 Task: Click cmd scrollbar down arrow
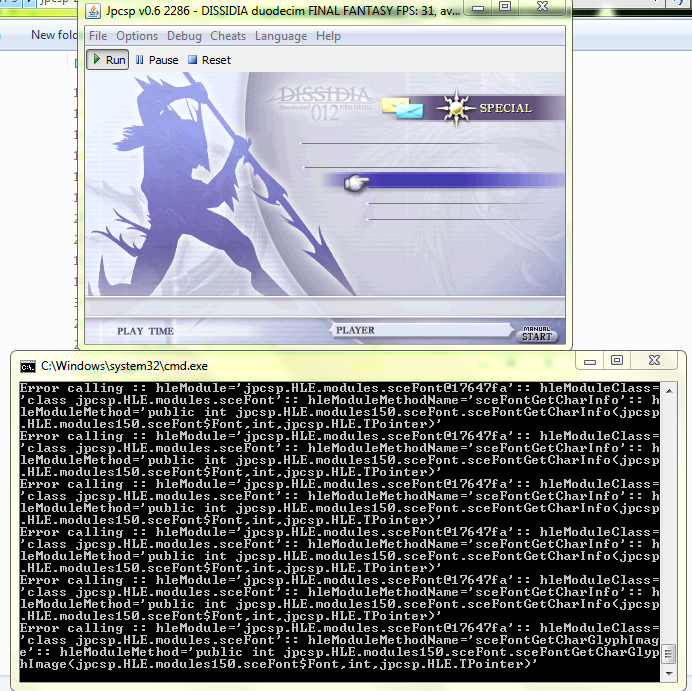pos(669,673)
